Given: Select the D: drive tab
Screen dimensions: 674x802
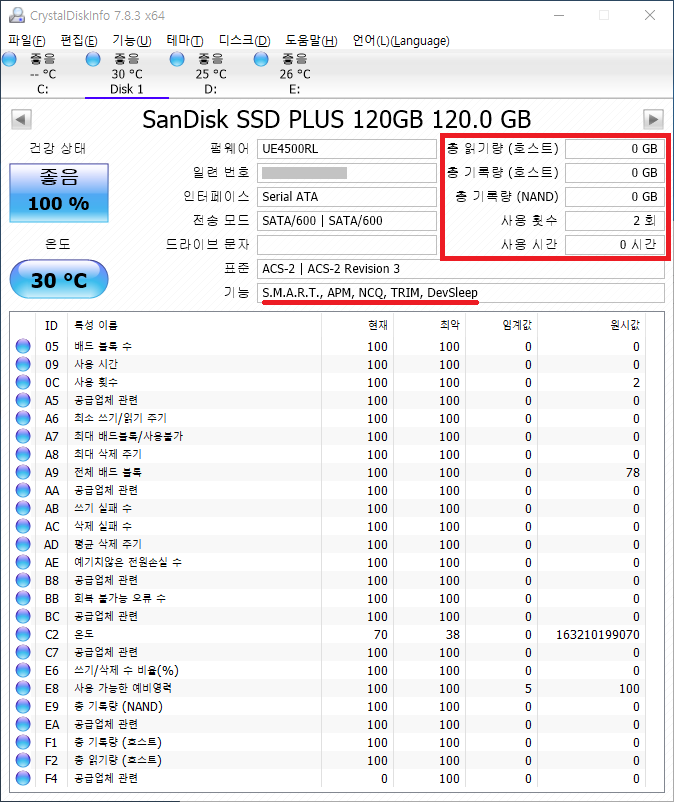Looking at the screenshot, I should pos(211,74).
